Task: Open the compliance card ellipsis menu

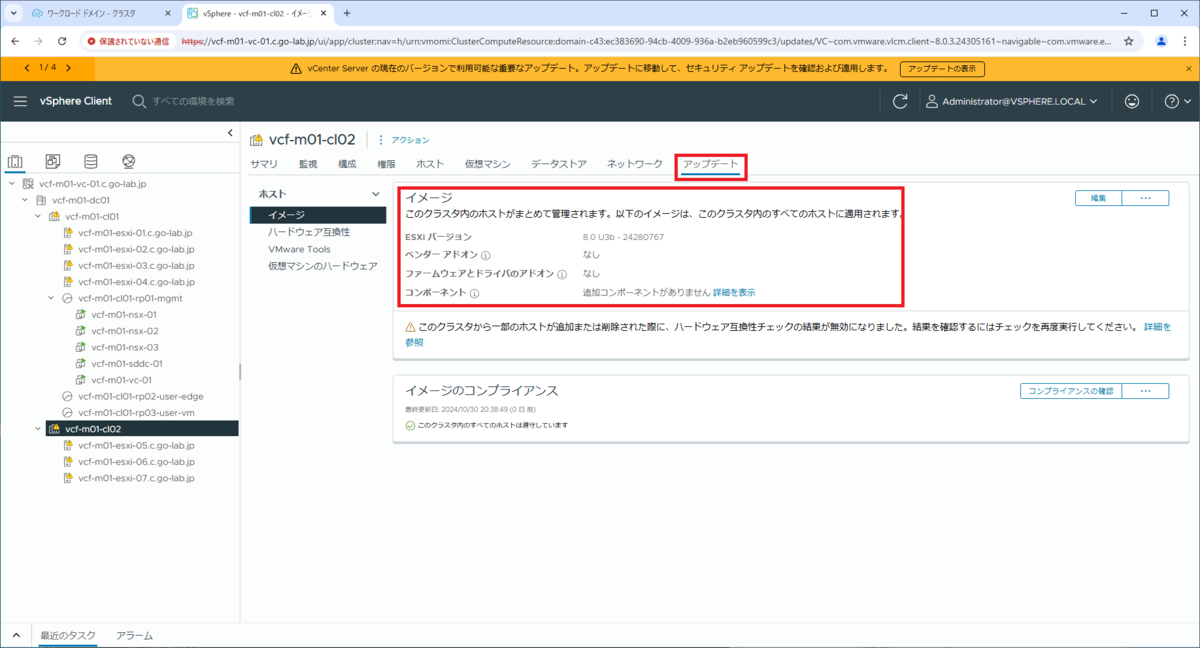Action: [1146, 391]
